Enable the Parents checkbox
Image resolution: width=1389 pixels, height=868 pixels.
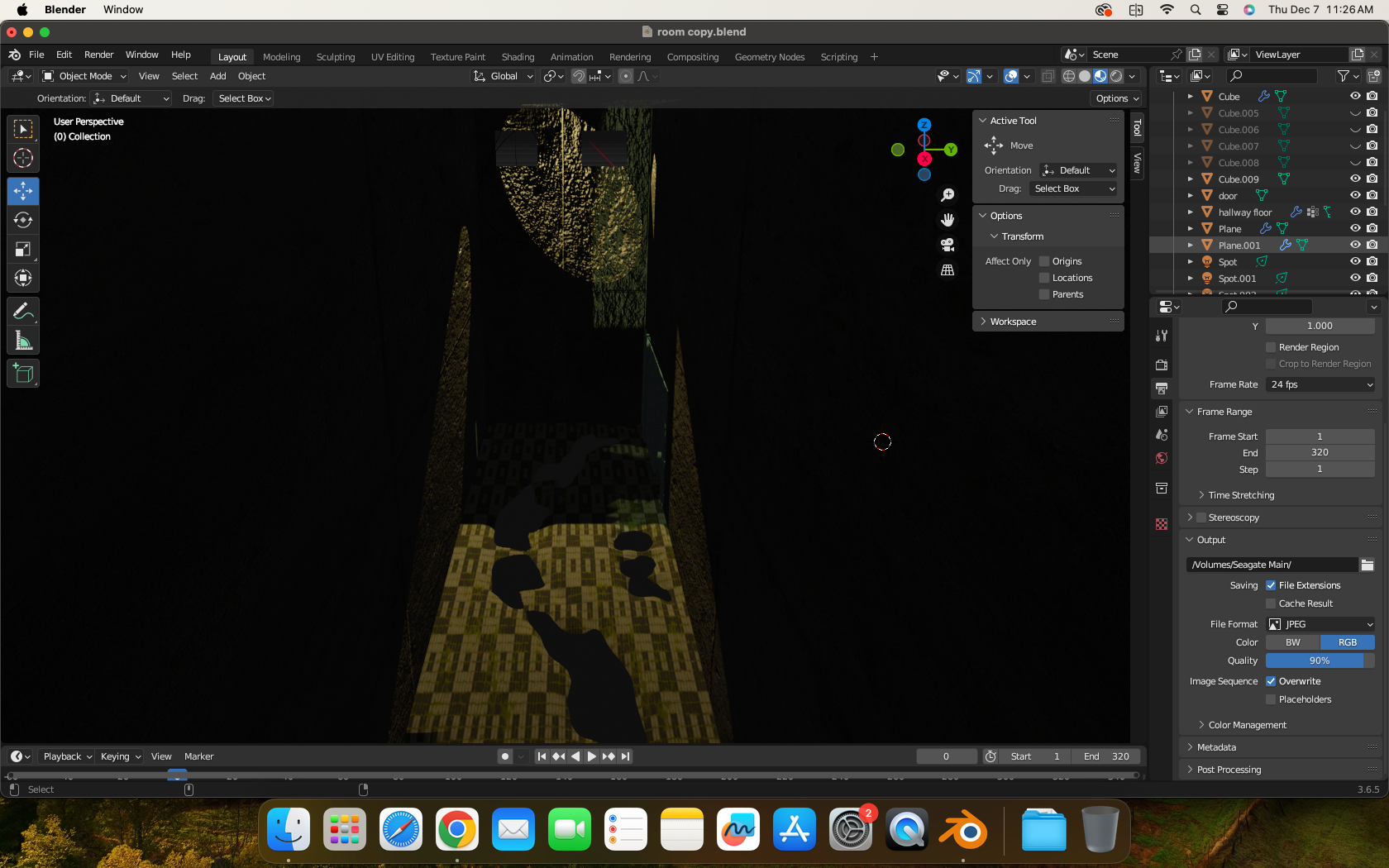coord(1044,294)
